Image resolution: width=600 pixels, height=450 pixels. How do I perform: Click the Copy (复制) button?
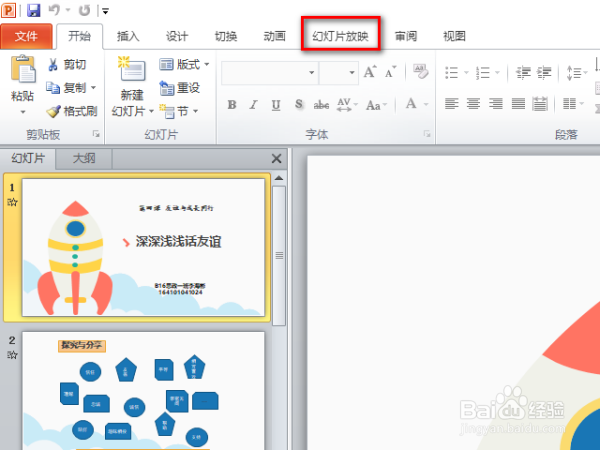click(x=70, y=88)
